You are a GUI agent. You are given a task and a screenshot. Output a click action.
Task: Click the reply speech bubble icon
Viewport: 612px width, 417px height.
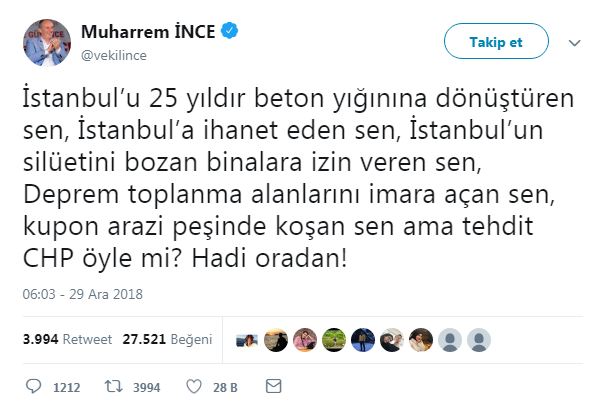(33, 386)
